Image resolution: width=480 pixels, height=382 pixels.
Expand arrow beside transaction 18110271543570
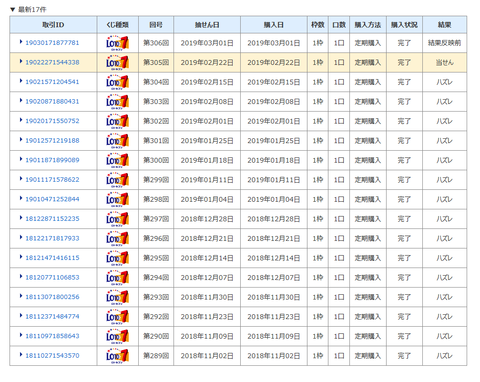coord(21,355)
